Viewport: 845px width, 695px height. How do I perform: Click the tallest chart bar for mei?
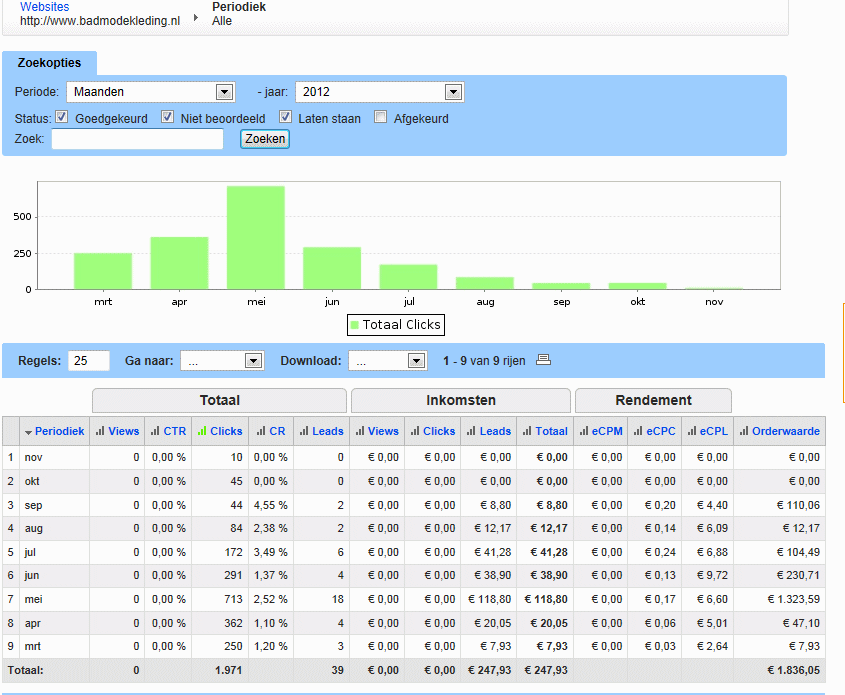[x=255, y=238]
